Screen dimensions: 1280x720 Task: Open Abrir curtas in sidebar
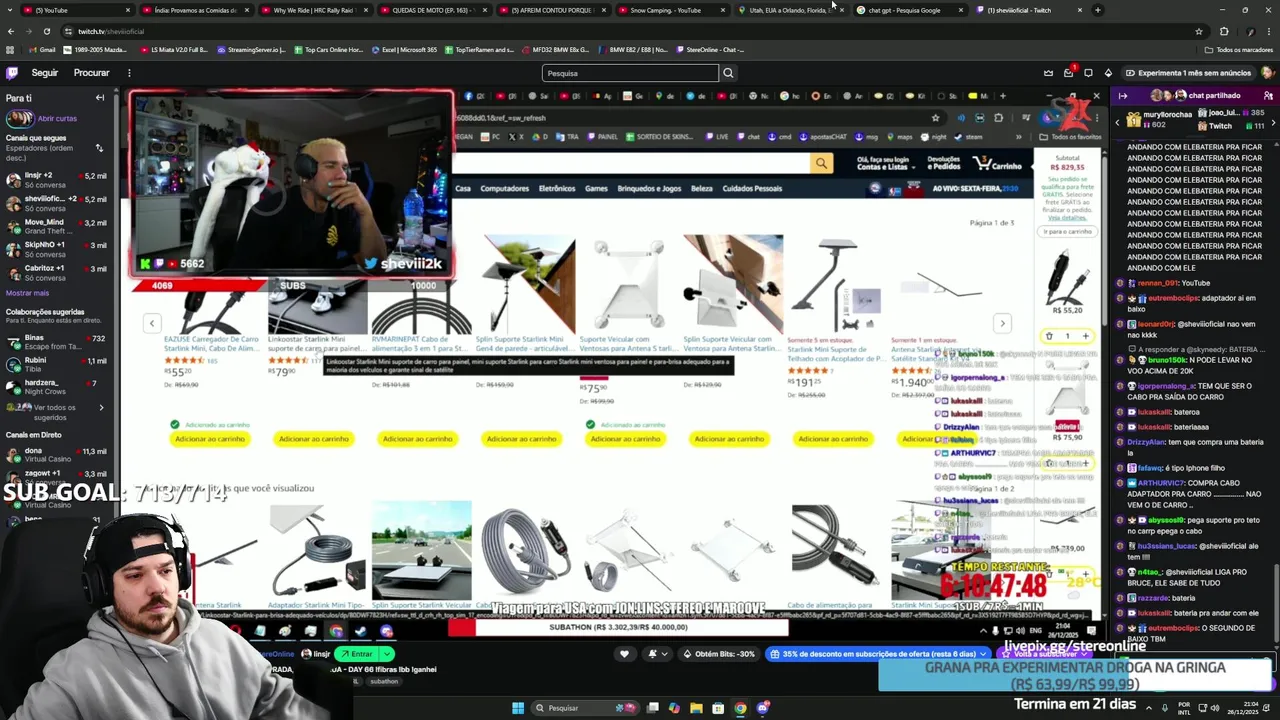pos(56,118)
